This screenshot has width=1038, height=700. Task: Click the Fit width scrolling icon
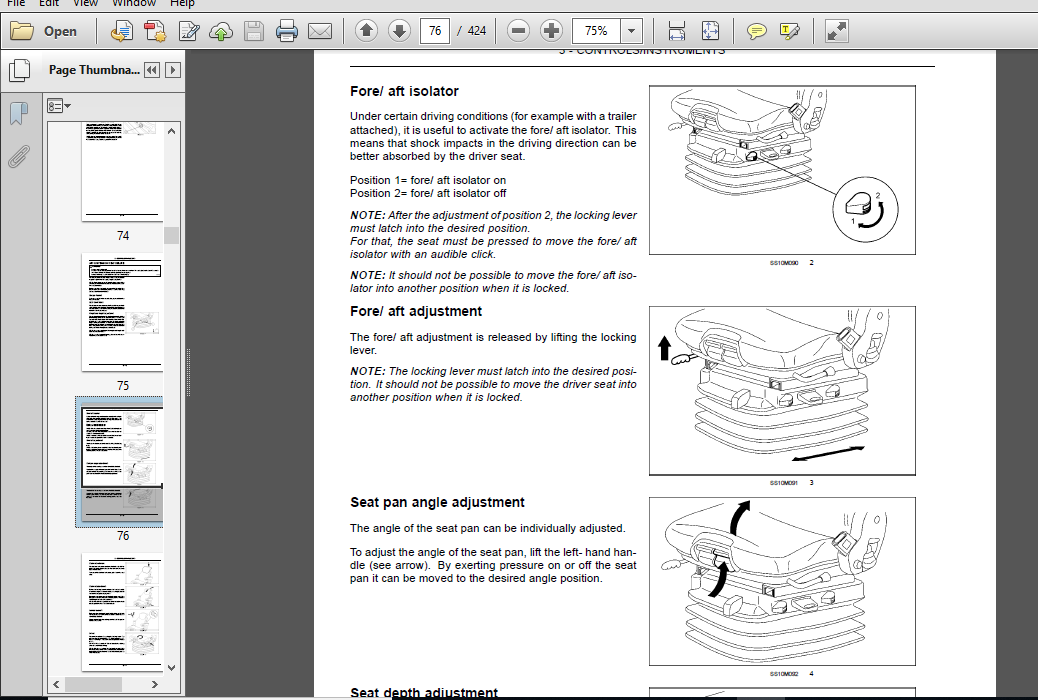pos(677,31)
